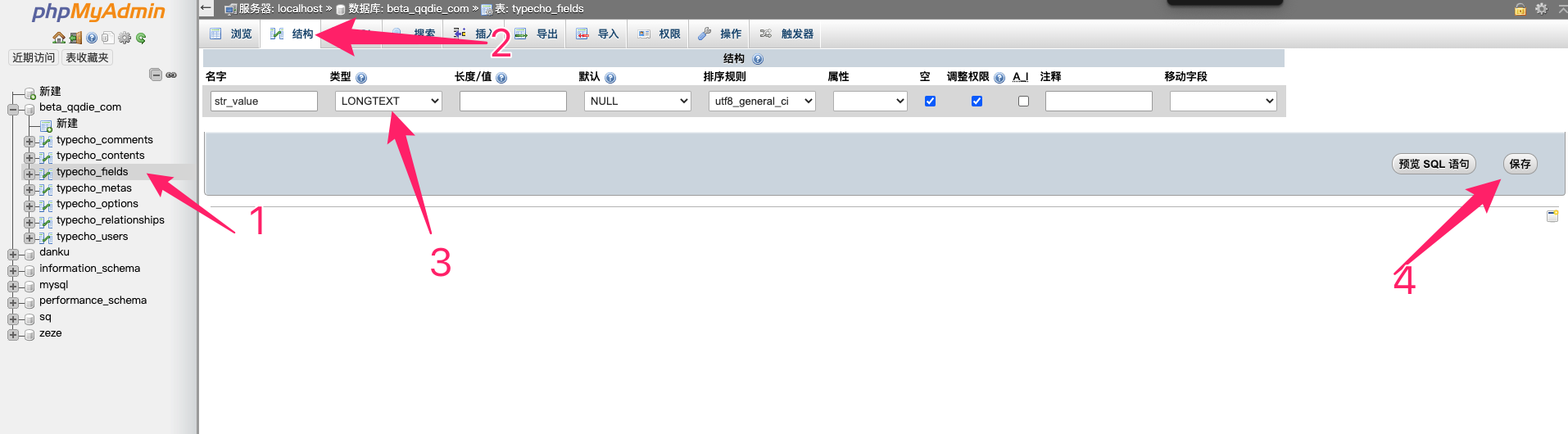This screenshot has height=434, width=1568.
Task: Expand the performance_schema database node
Action: [13, 302]
